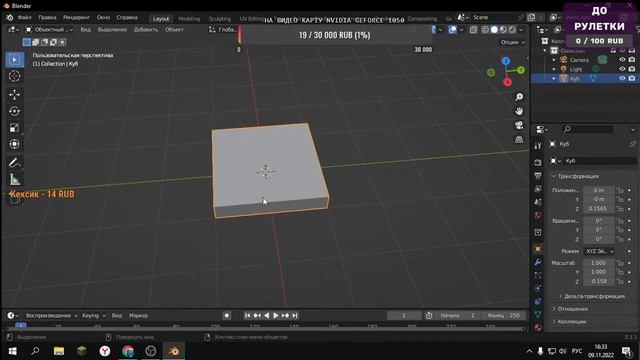Click the Конец 250 end frame field
The width and height of the screenshot is (640, 360).
503,316
